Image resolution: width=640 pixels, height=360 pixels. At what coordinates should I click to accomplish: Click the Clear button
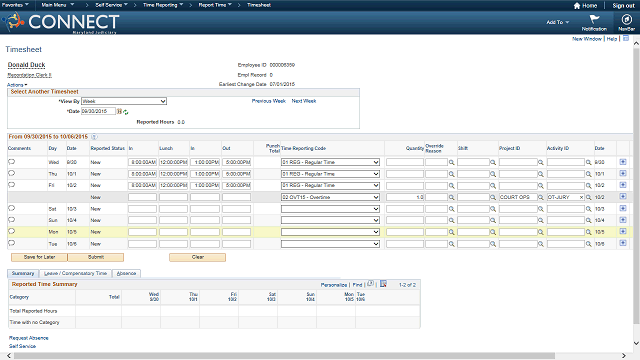[x=198, y=257]
